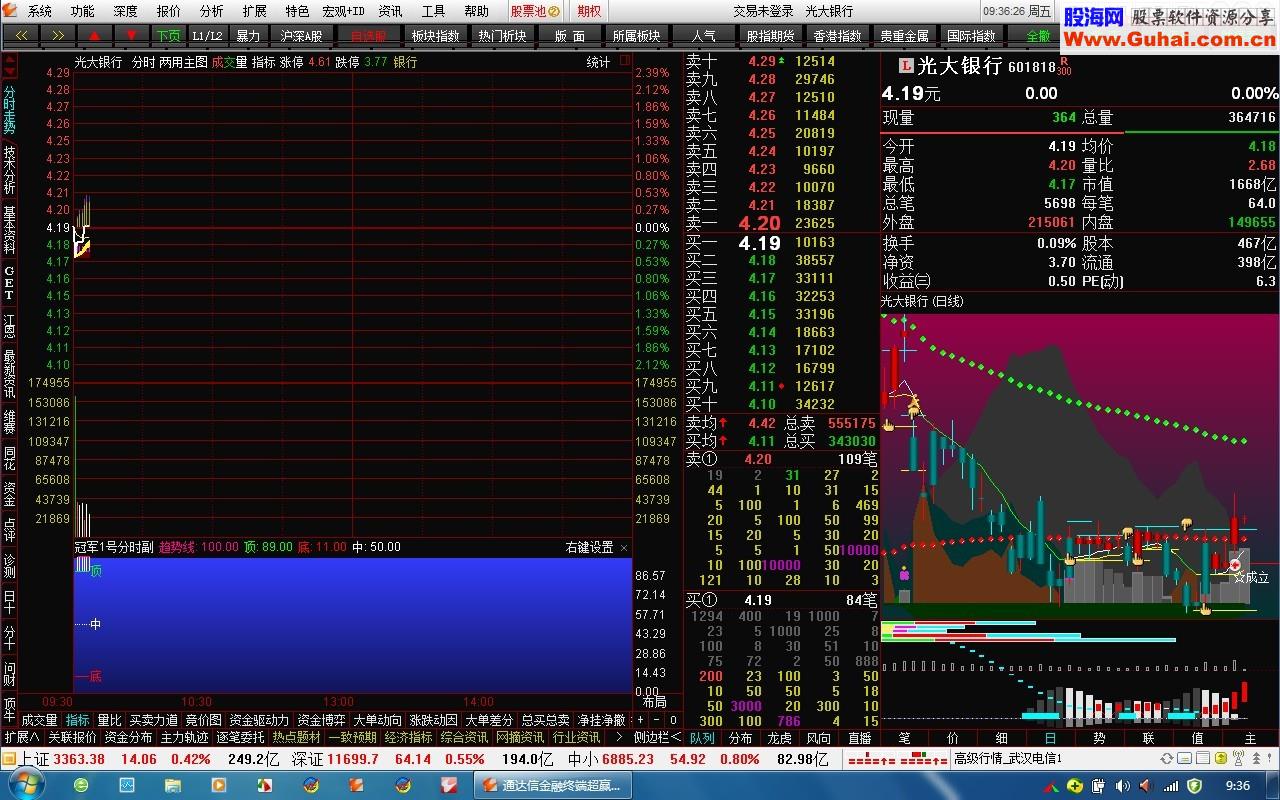Open the 股指期货 toolbar item
The height and width of the screenshot is (800, 1280).
coord(771,35)
